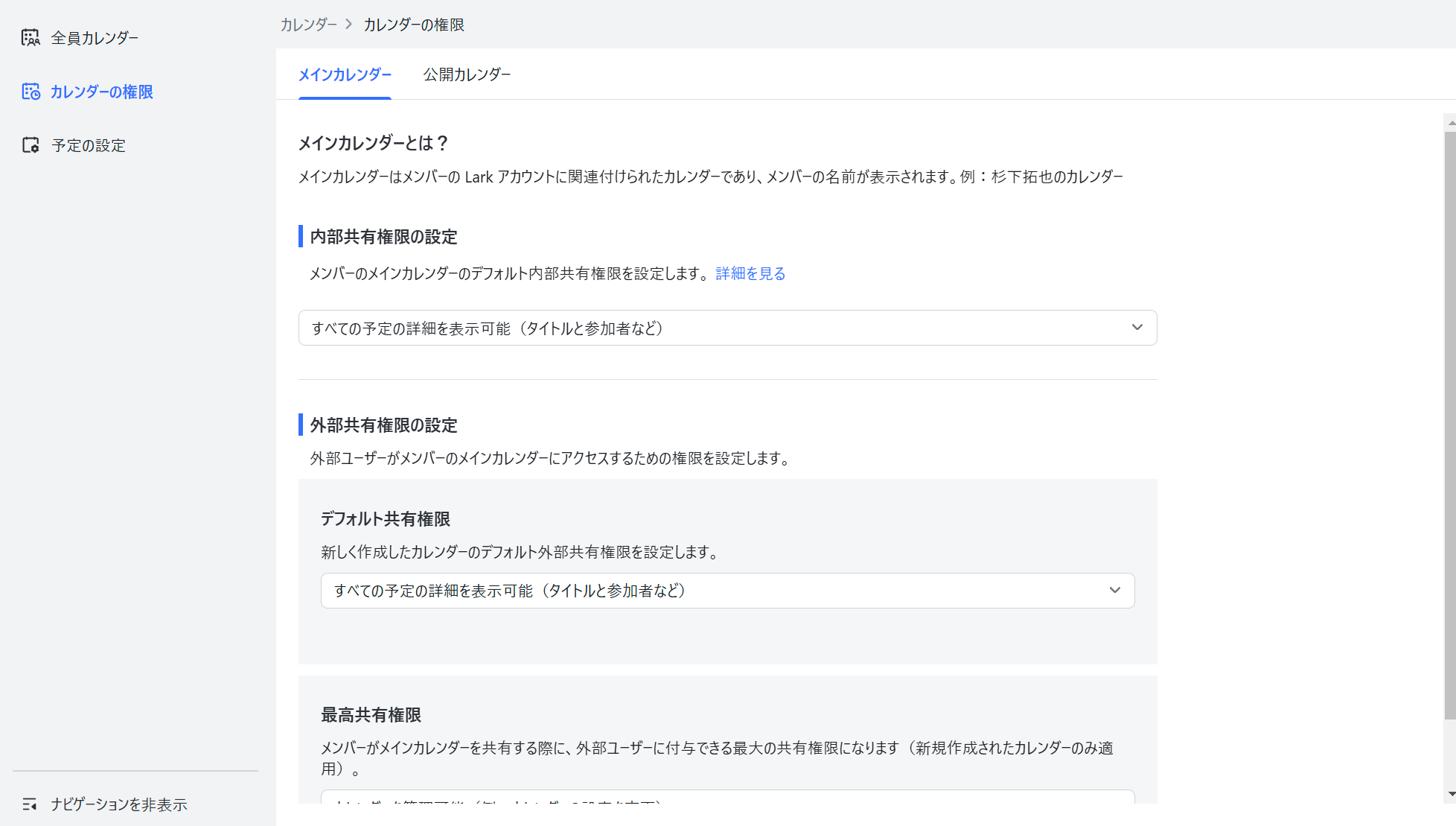The width and height of the screenshot is (1456, 826).
Task: Click the 予定の設定 sidebar icon
Action: coord(31,145)
